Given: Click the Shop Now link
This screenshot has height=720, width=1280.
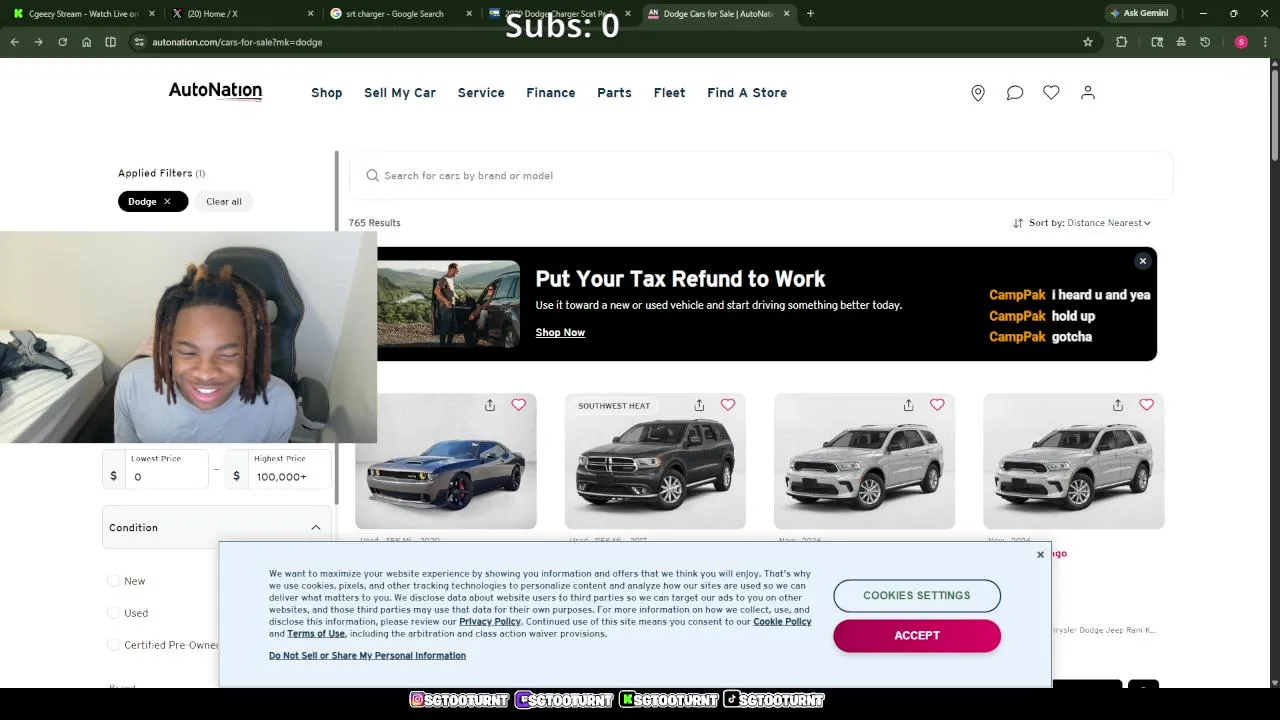Looking at the screenshot, I should 560,332.
